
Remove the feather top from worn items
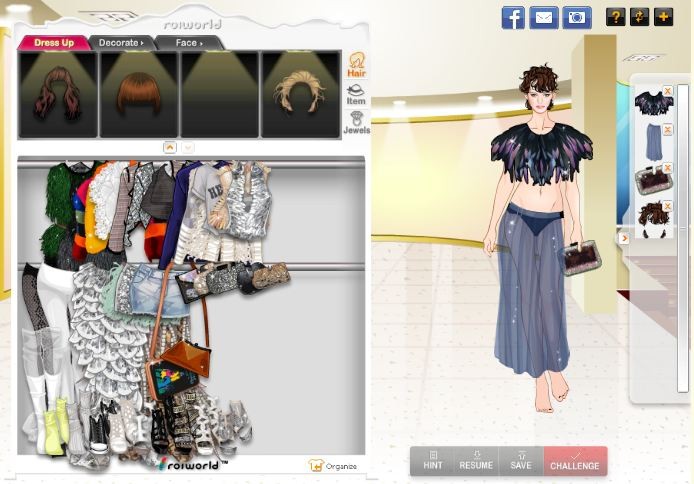667,92
